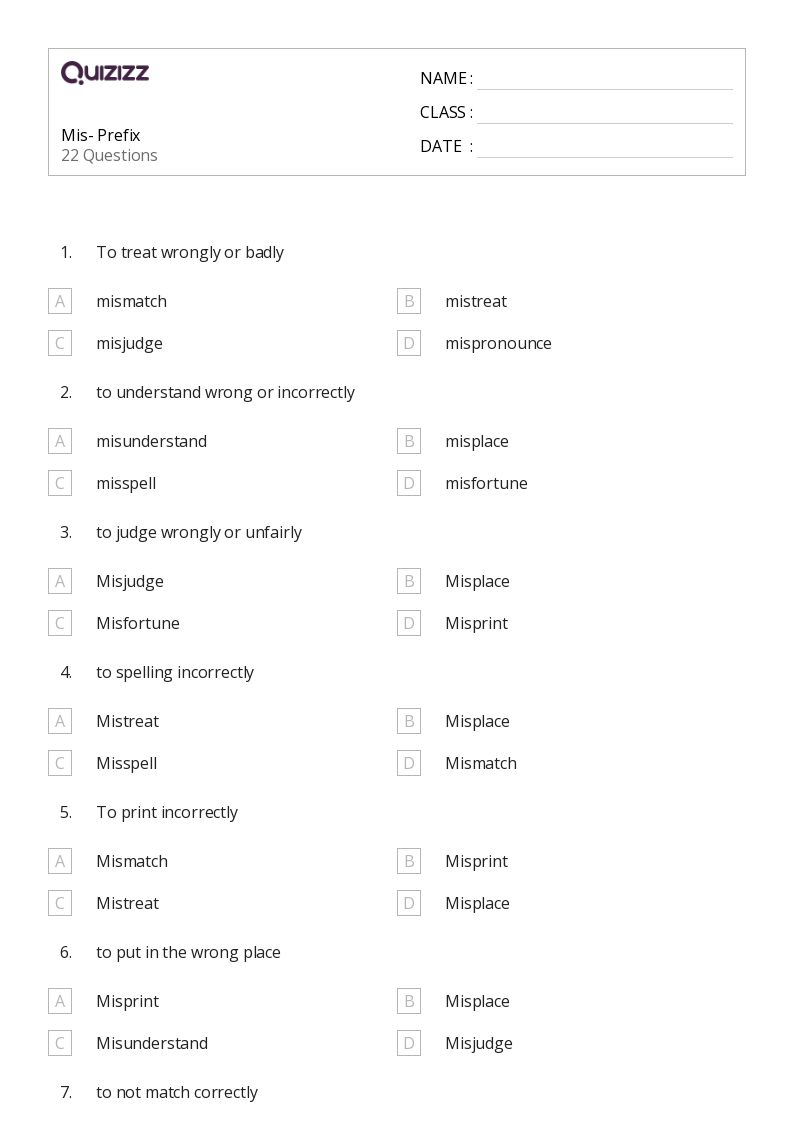Tick box A next to misunderstand
The width and height of the screenshot is (794, 1123).
(60, 440)
